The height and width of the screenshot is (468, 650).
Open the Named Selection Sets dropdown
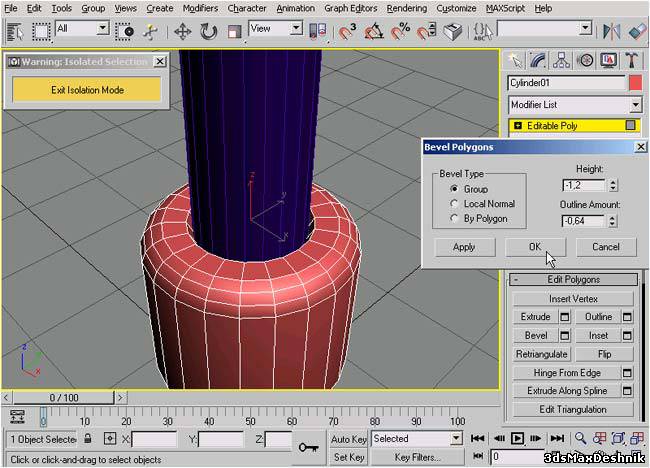585,28
